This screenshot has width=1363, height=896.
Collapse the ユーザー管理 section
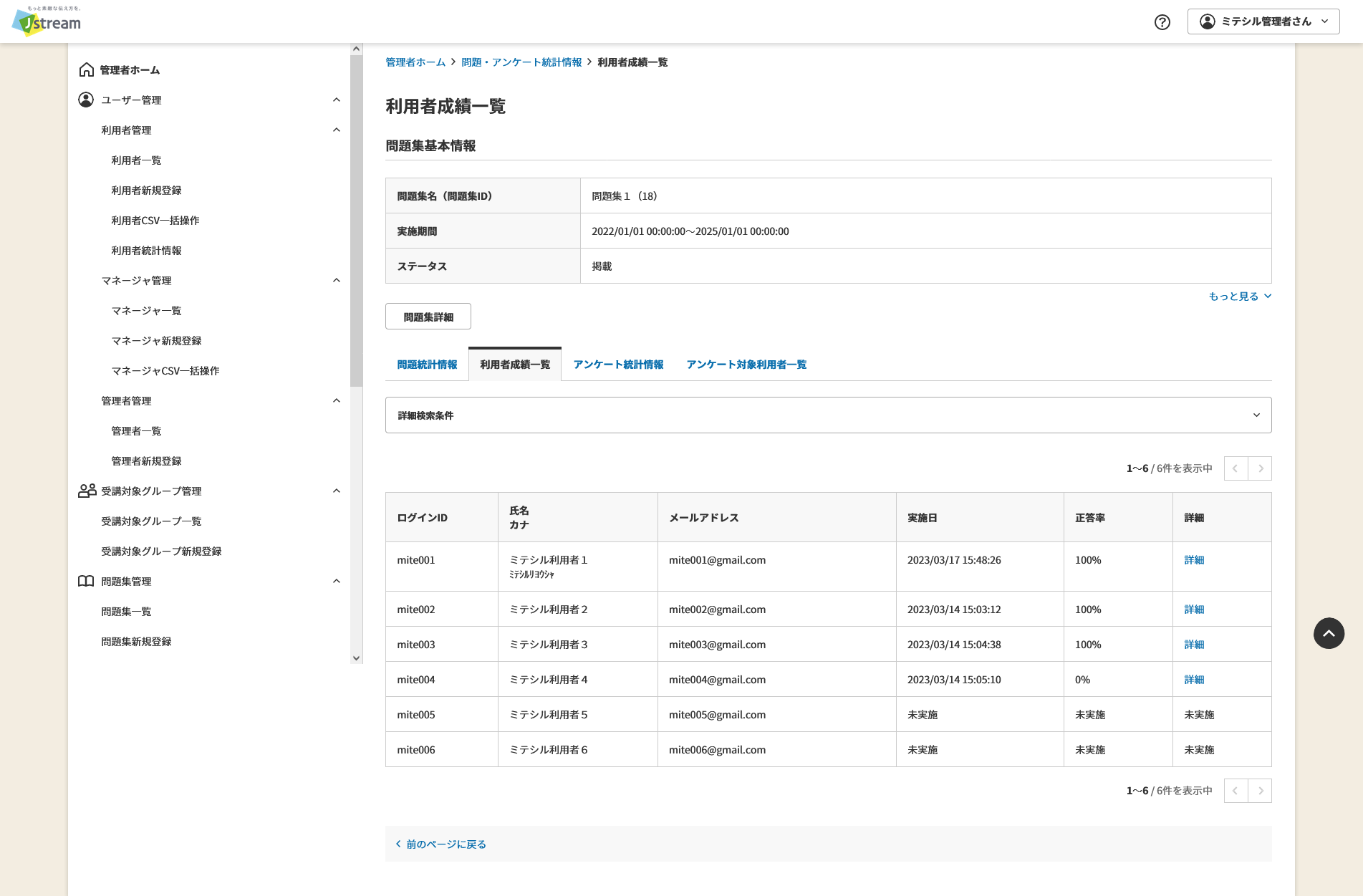coord(337,100)
